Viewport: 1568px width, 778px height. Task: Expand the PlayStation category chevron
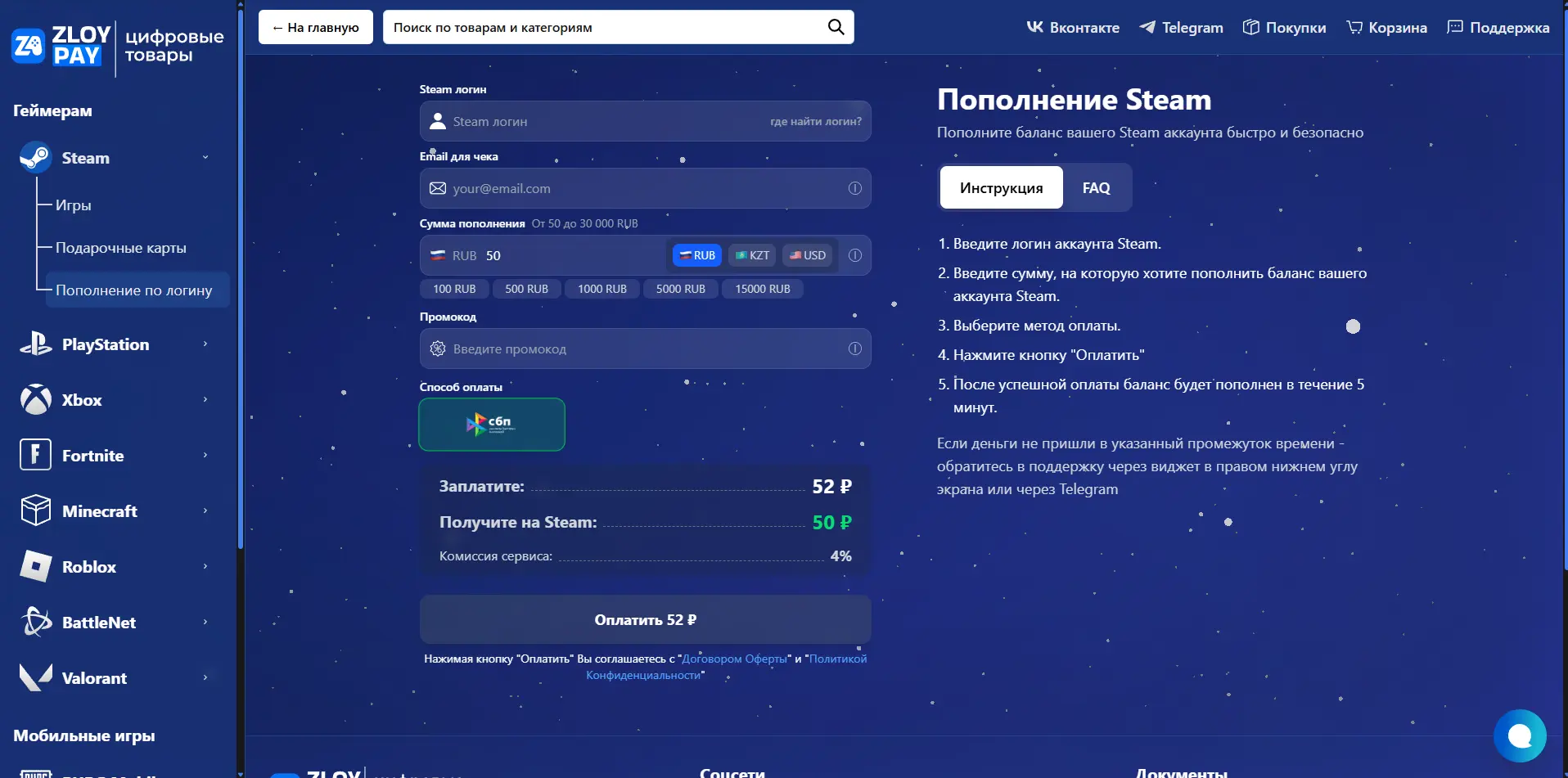205,344
